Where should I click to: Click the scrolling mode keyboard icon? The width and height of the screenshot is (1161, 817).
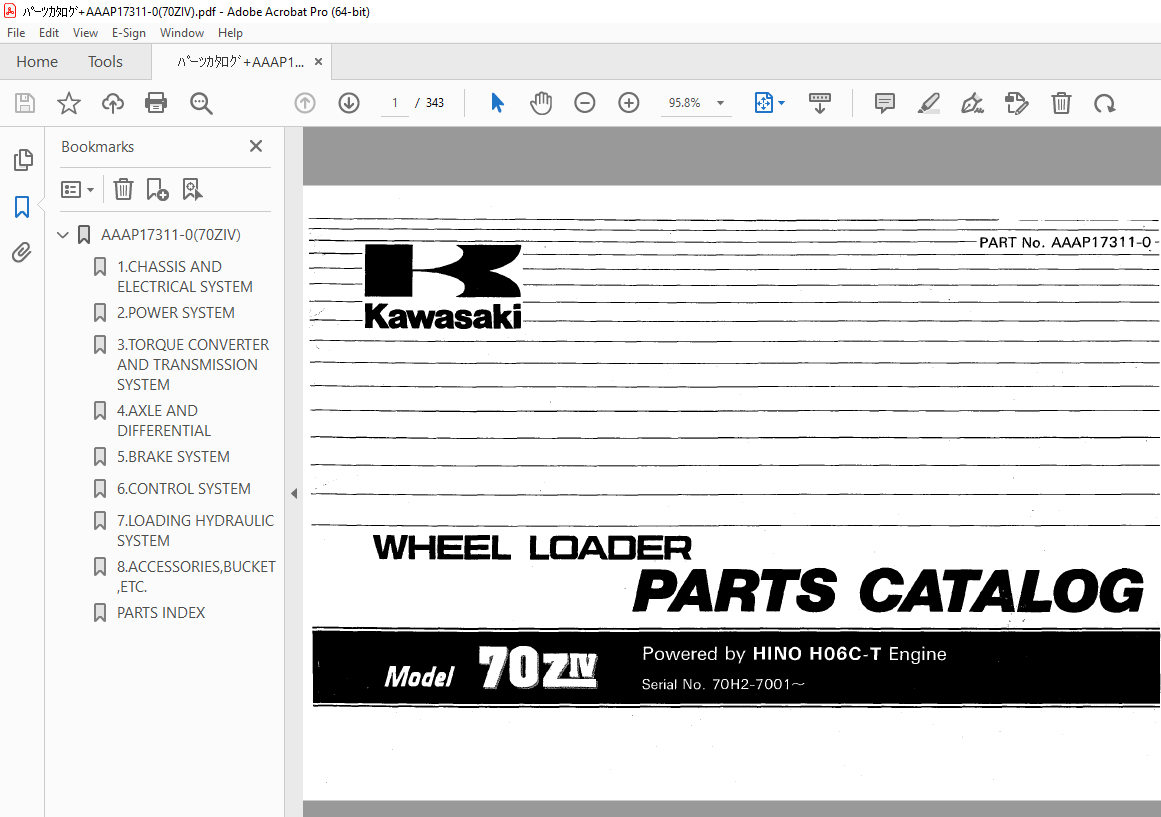coord(820,103)
